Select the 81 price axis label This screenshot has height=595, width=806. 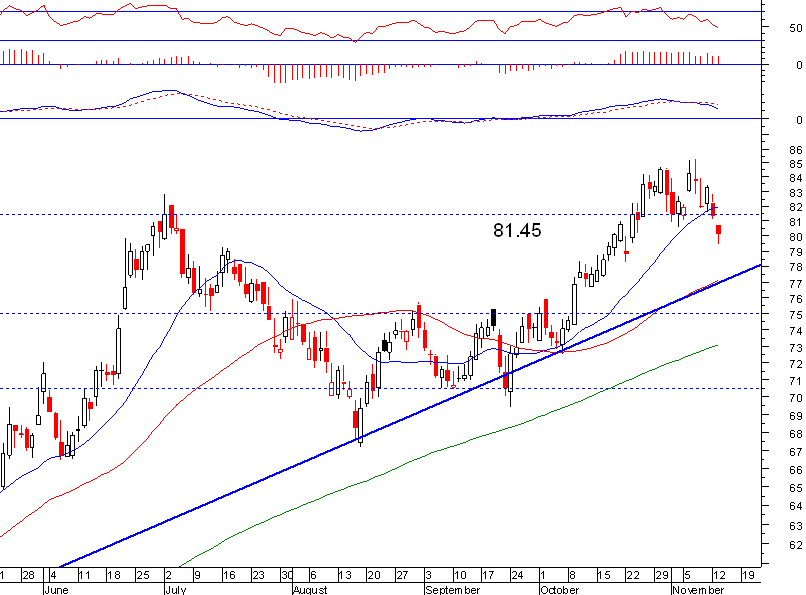[x=796, y=222]
